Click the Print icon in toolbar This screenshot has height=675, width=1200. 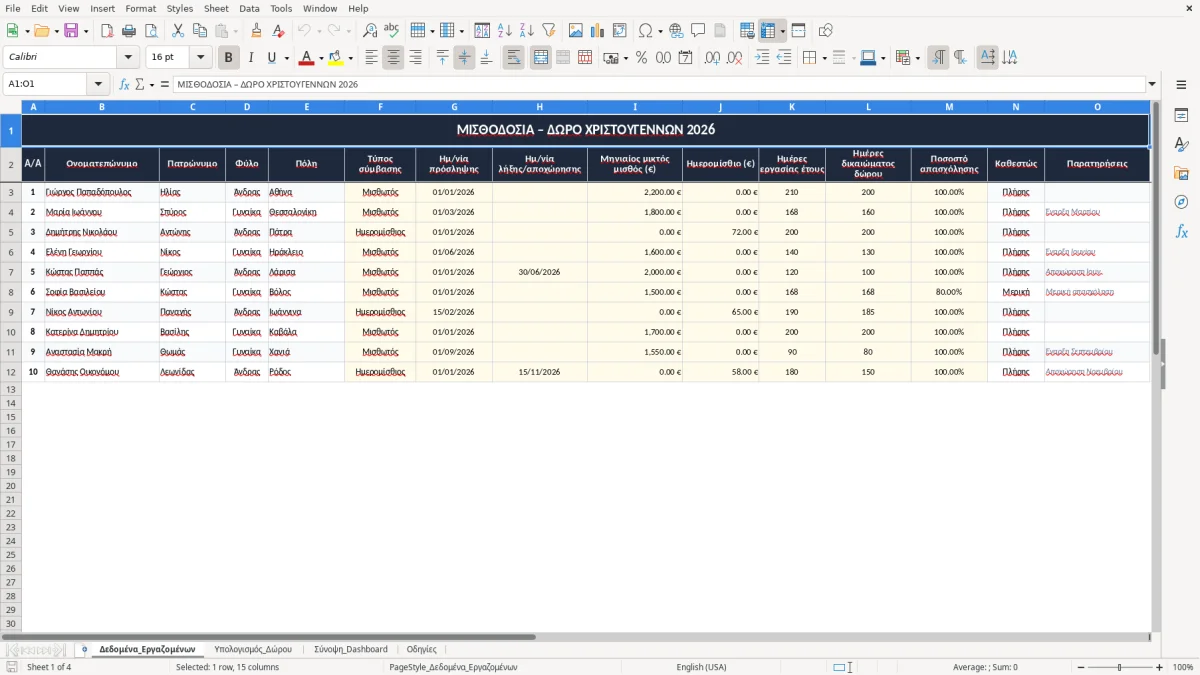point(129,31)
